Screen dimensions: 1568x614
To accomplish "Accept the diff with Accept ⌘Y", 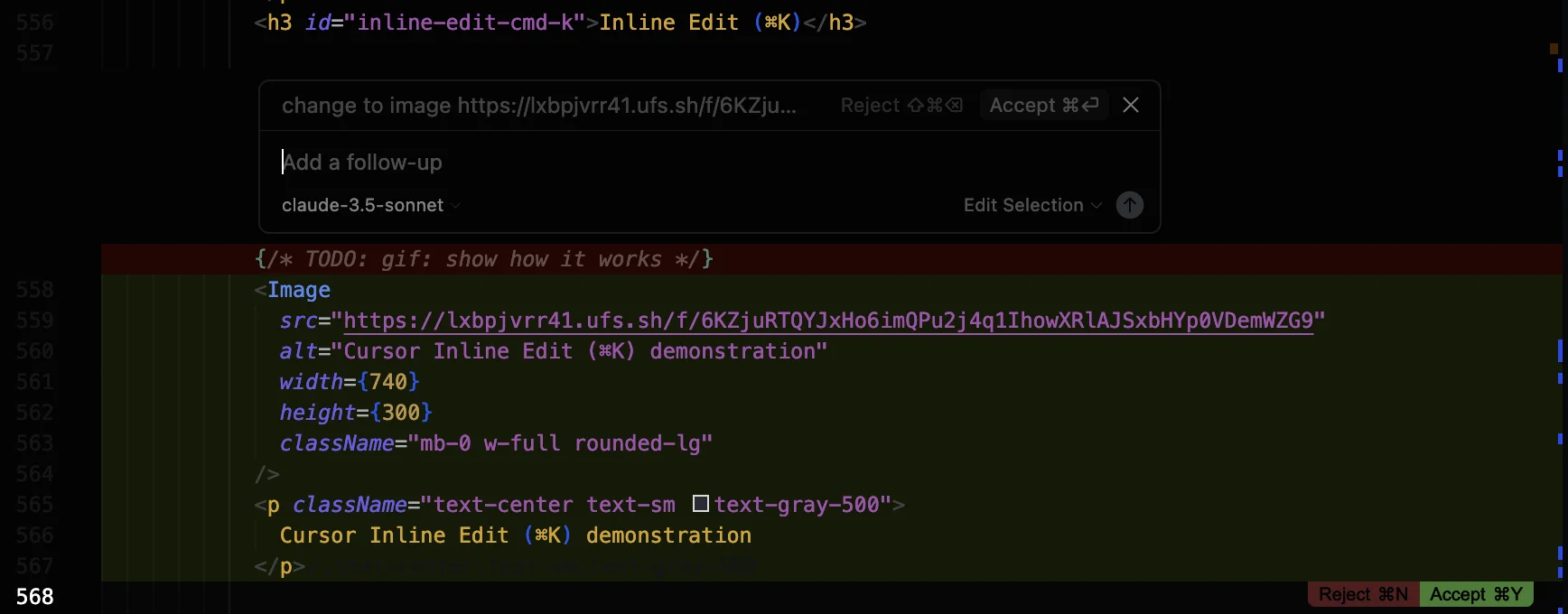I will pyautogui.click(x=1476, y=594).
